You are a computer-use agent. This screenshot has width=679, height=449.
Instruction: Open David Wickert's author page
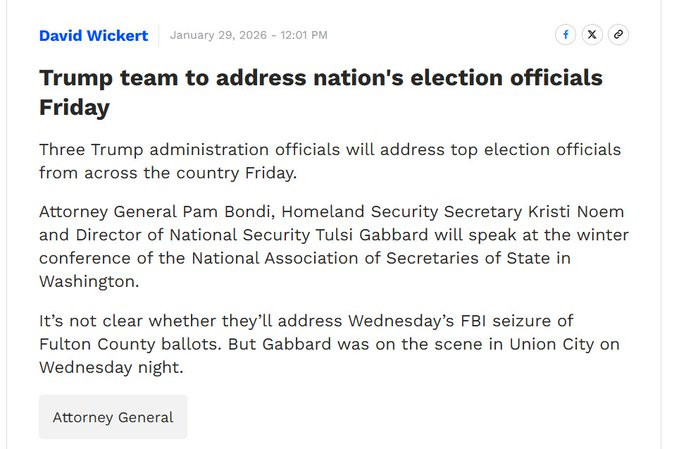point(93,36)
